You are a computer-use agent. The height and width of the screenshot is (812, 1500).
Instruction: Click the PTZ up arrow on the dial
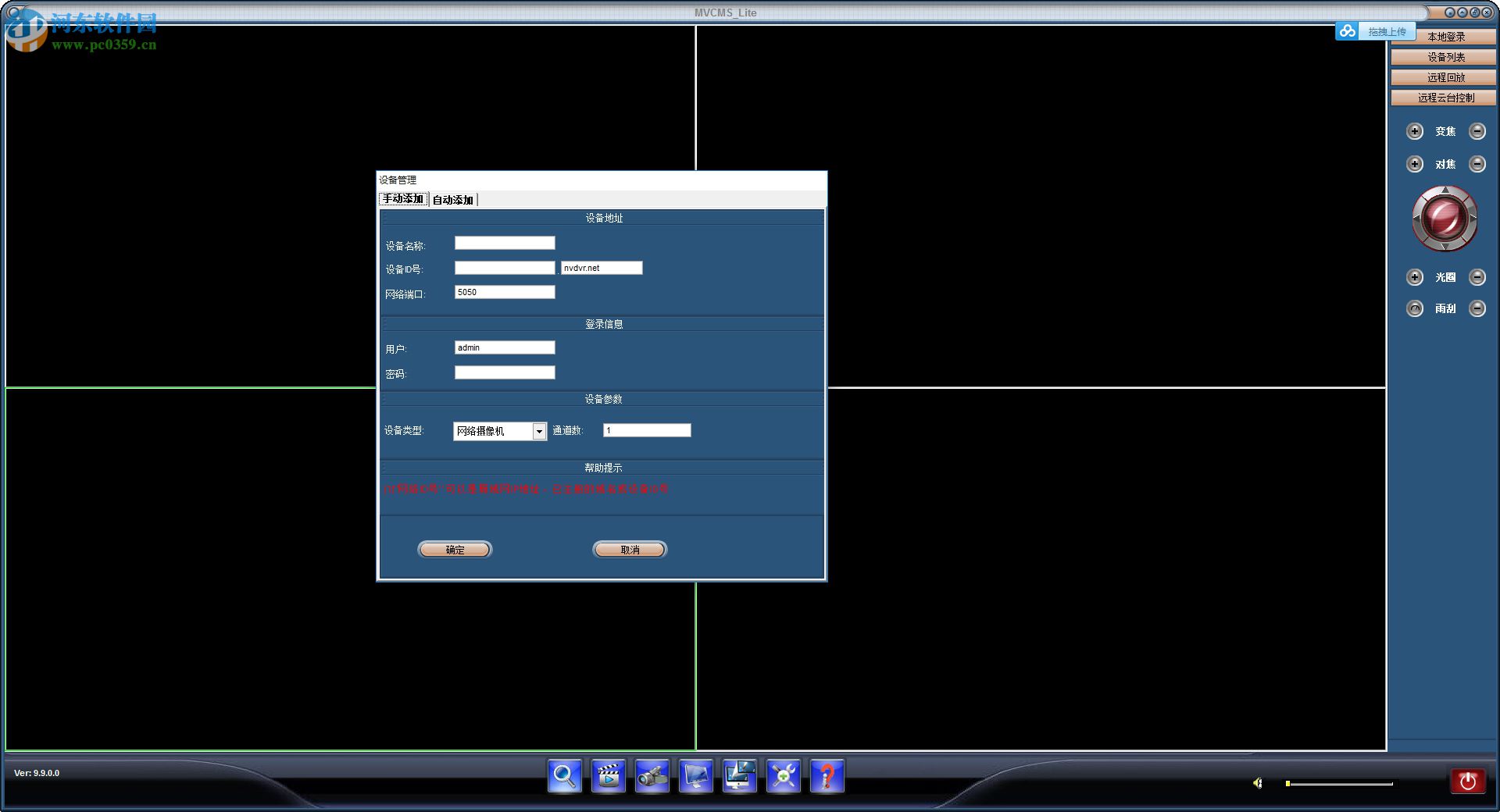coord(1445,191)
